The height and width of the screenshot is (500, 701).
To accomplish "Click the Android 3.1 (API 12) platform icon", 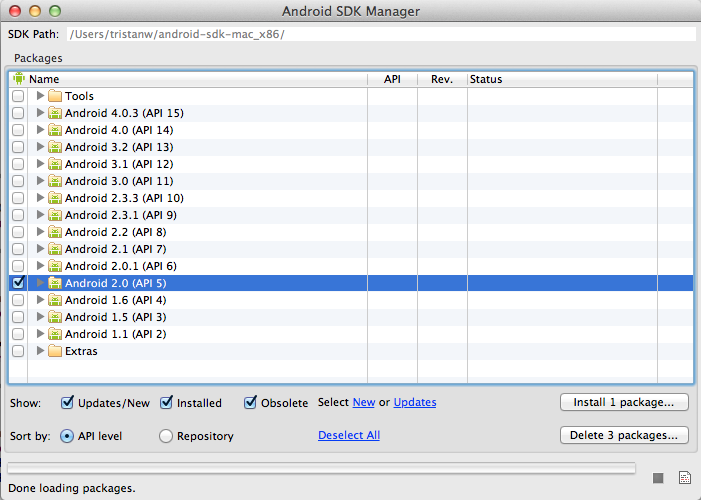I will (55, 164).
